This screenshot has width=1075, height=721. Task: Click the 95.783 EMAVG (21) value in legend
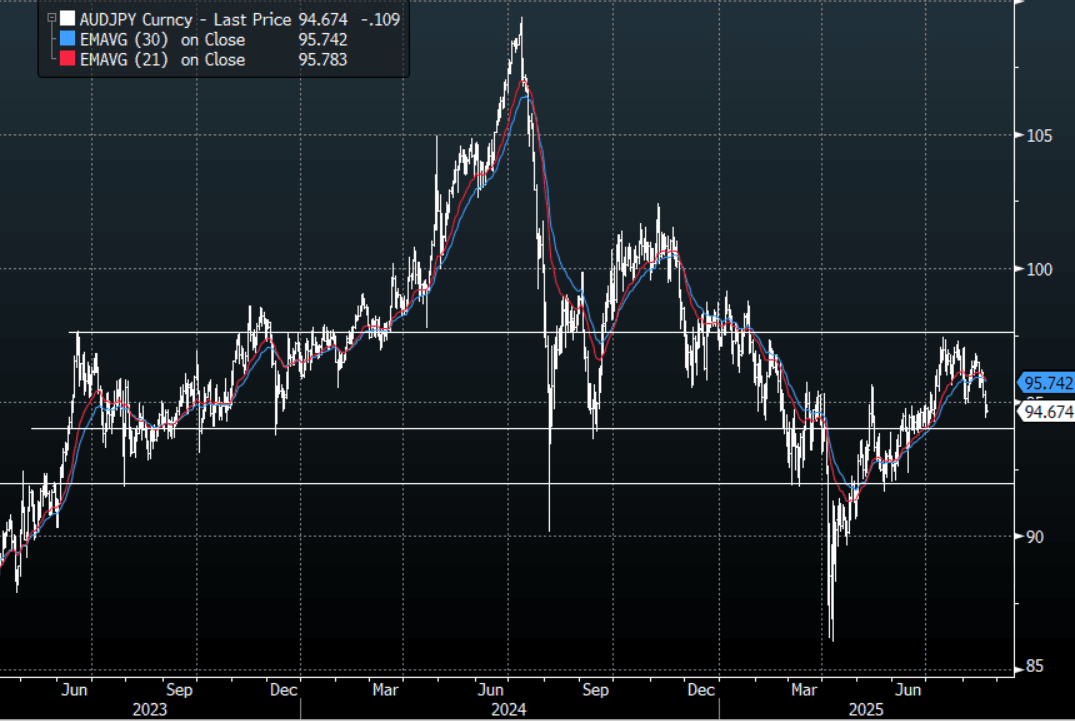(322, 60)
